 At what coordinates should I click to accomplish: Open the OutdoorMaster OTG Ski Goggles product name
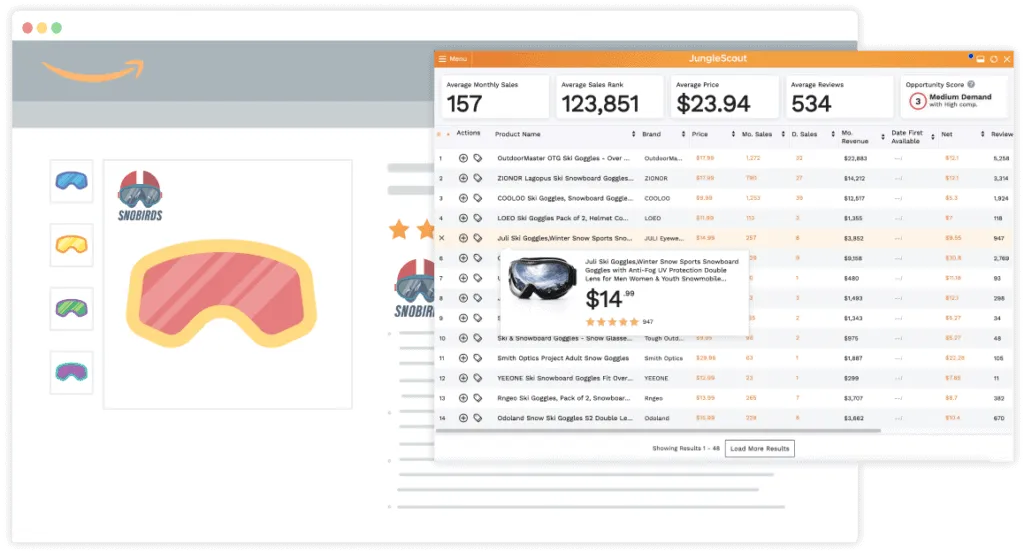pyautogui.click(x=563, y=158)
